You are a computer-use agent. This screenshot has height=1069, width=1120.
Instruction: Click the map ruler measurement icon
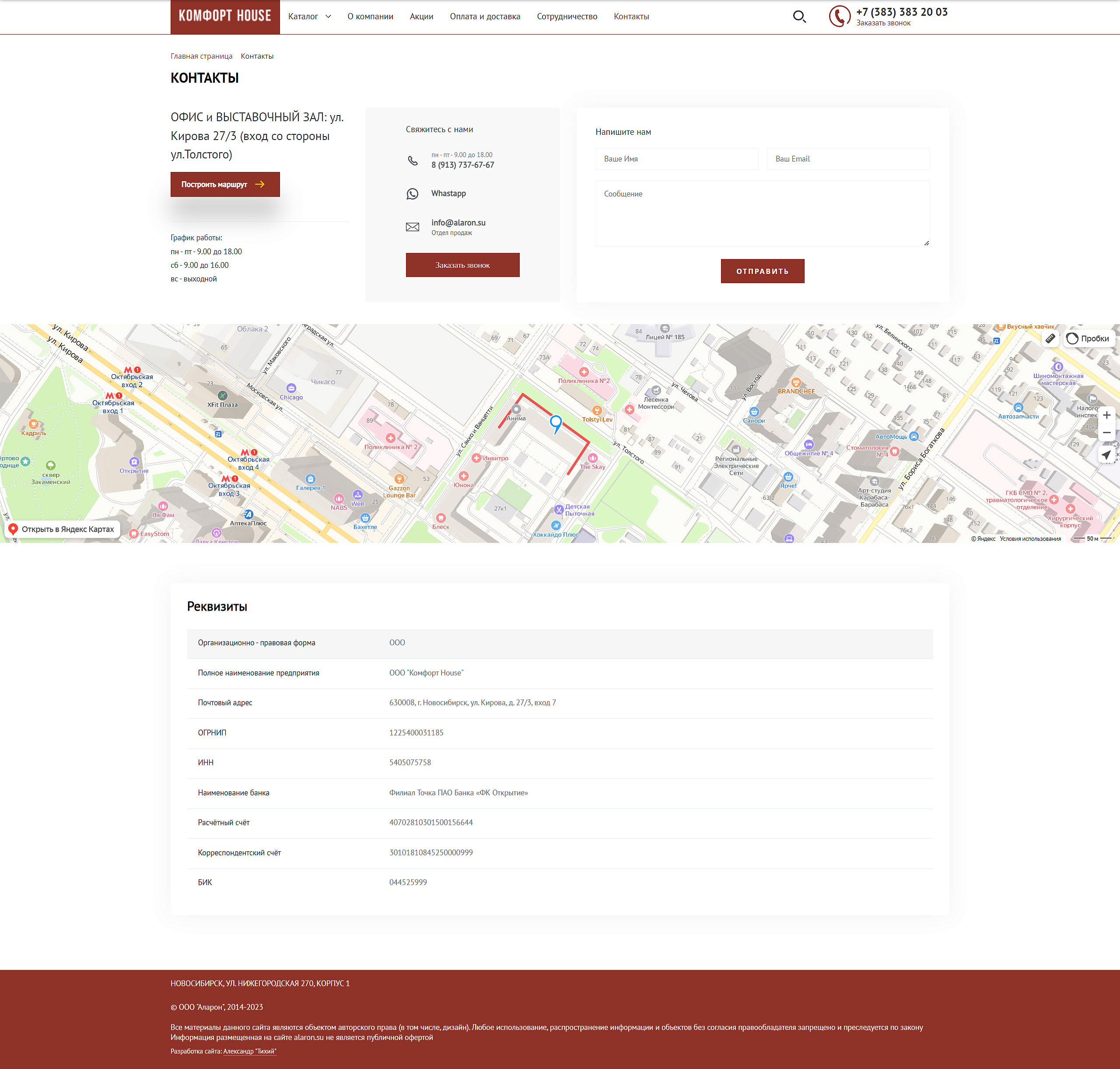1050,338
